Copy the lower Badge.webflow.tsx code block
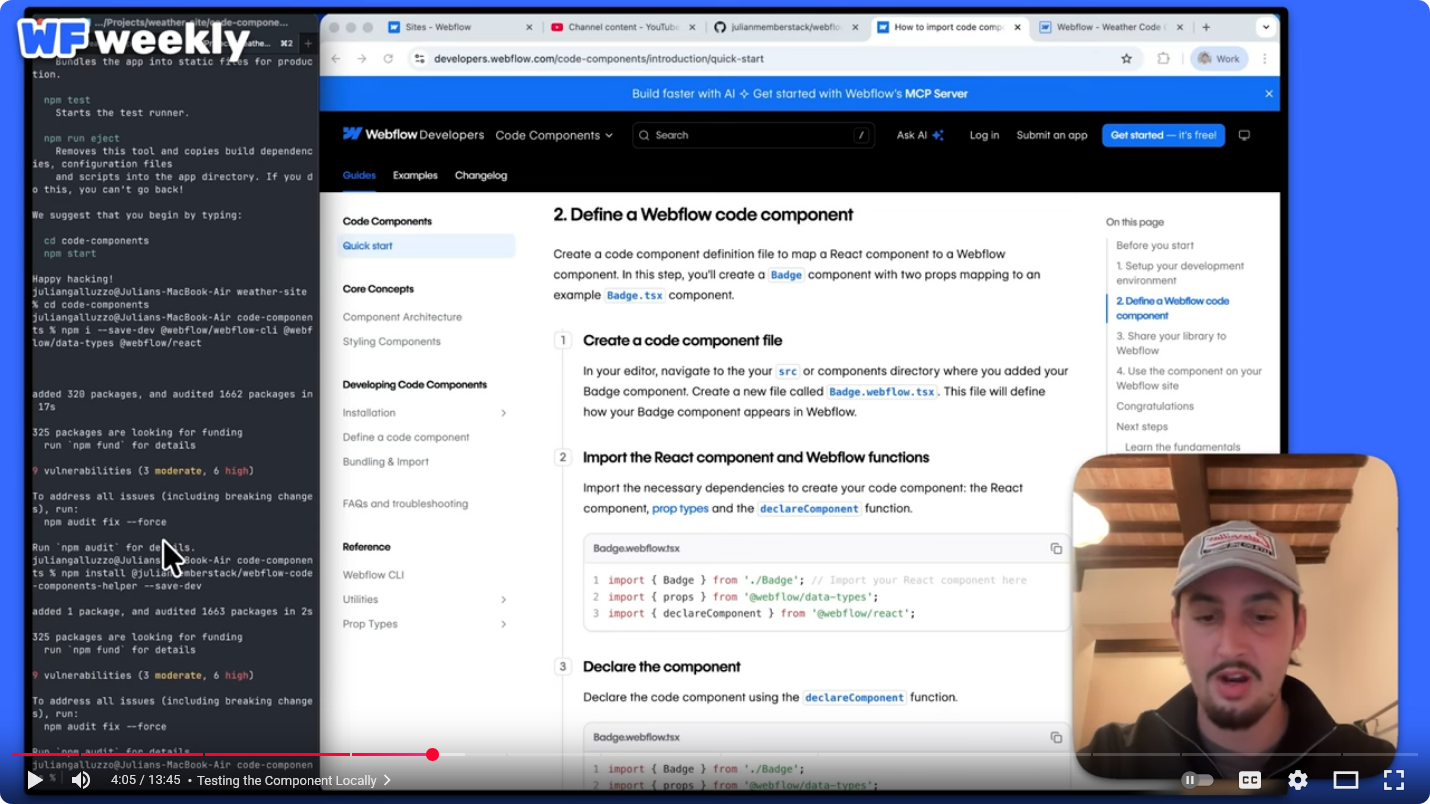This screenshot has width=1430, height=804. point(1056,737)
